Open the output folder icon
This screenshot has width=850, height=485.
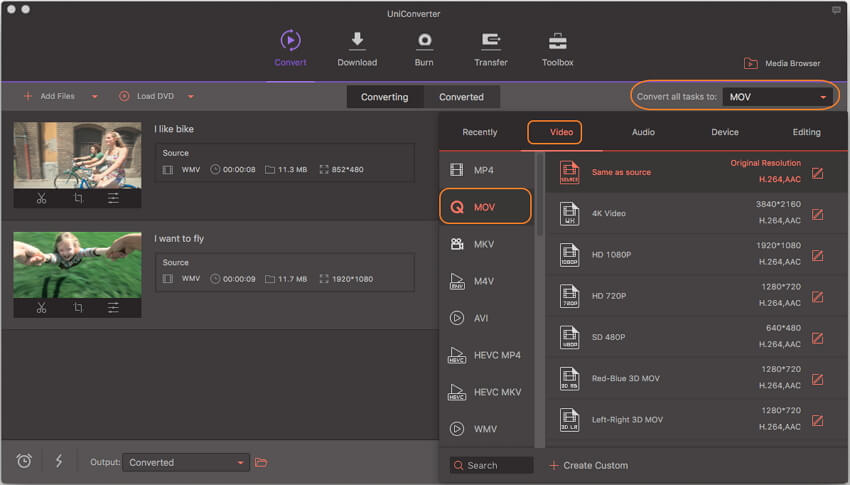[x=261, y=462]
